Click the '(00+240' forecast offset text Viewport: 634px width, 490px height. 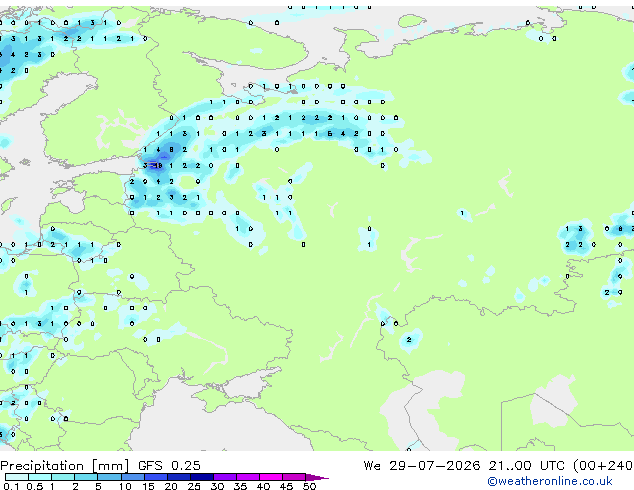pyautogui.click(x=602, y=466)
